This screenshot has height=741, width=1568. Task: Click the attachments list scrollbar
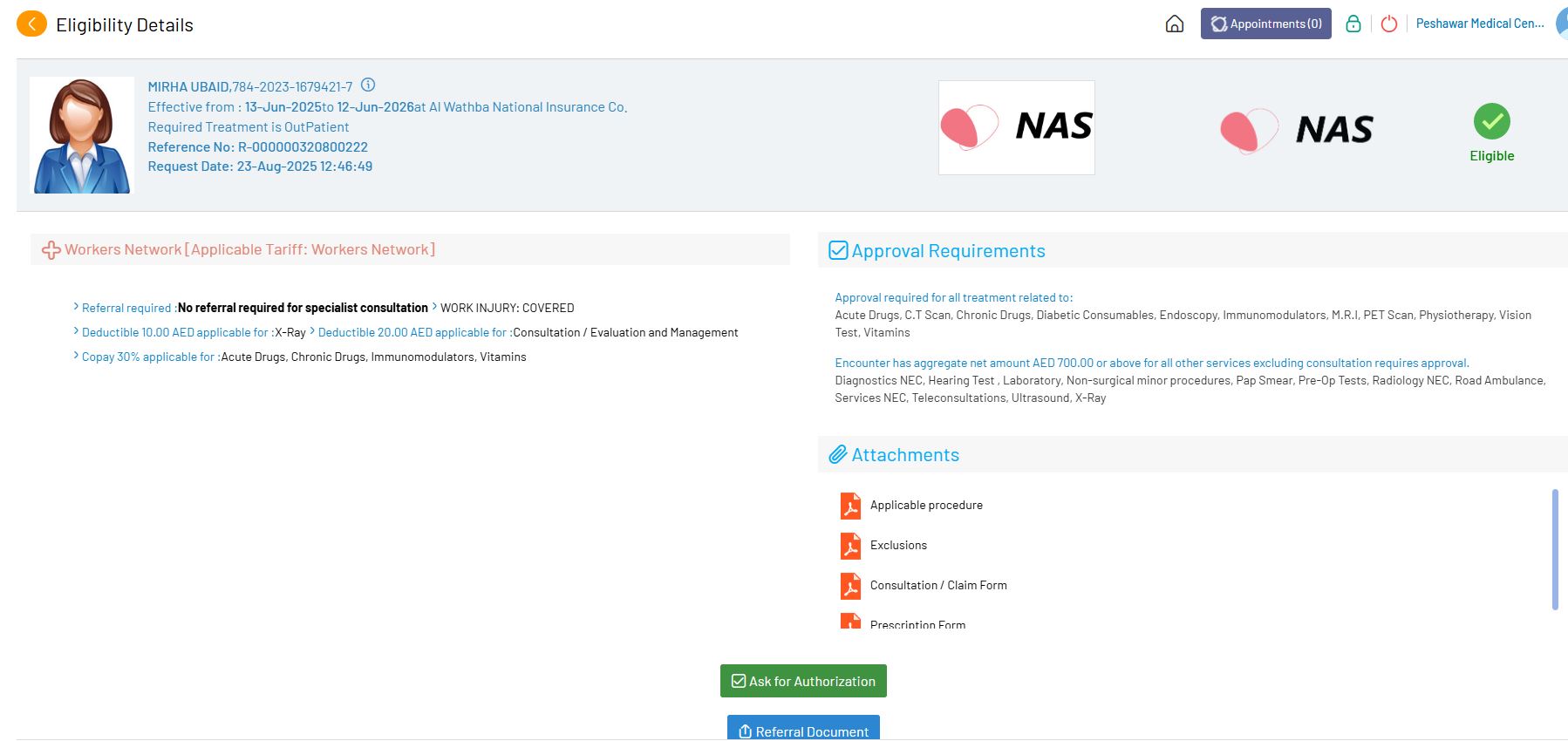(x=1555, y=549)
